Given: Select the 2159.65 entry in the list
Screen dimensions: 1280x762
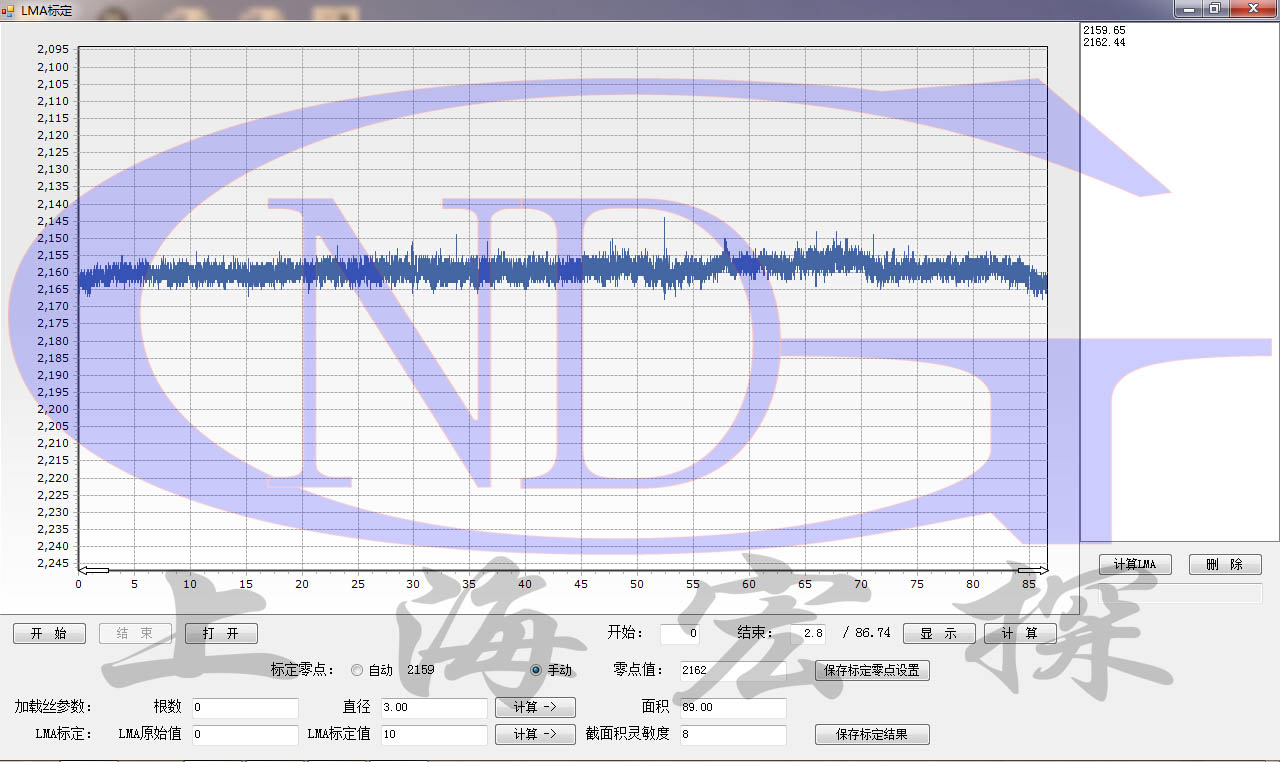Looking at the screenshot, I should (x=1104, y=31).
